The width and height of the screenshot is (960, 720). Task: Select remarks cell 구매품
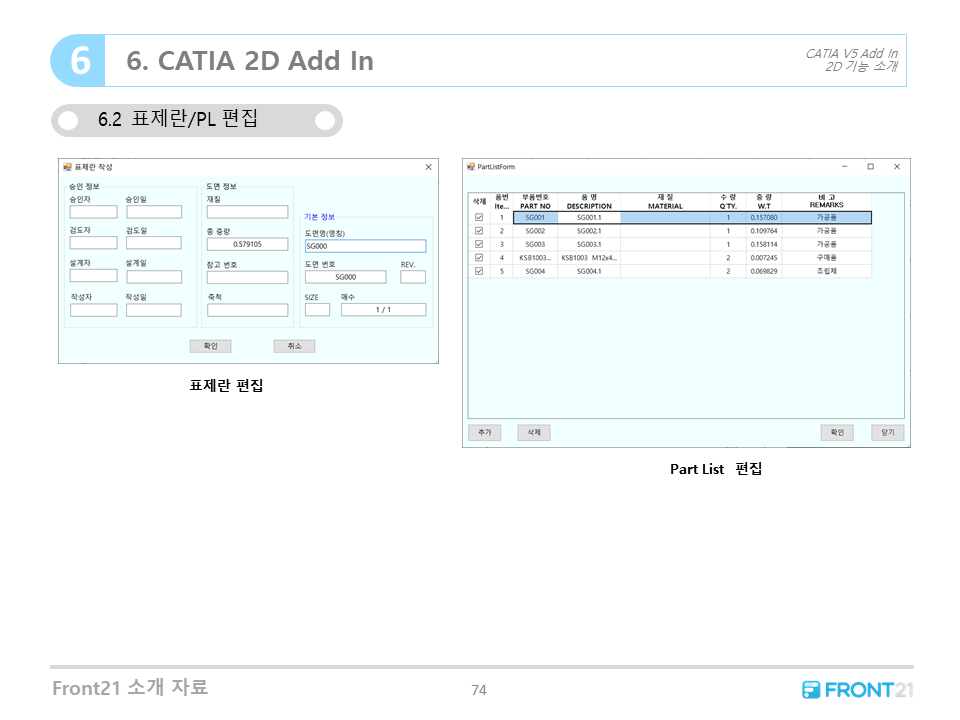click(827, 258)
